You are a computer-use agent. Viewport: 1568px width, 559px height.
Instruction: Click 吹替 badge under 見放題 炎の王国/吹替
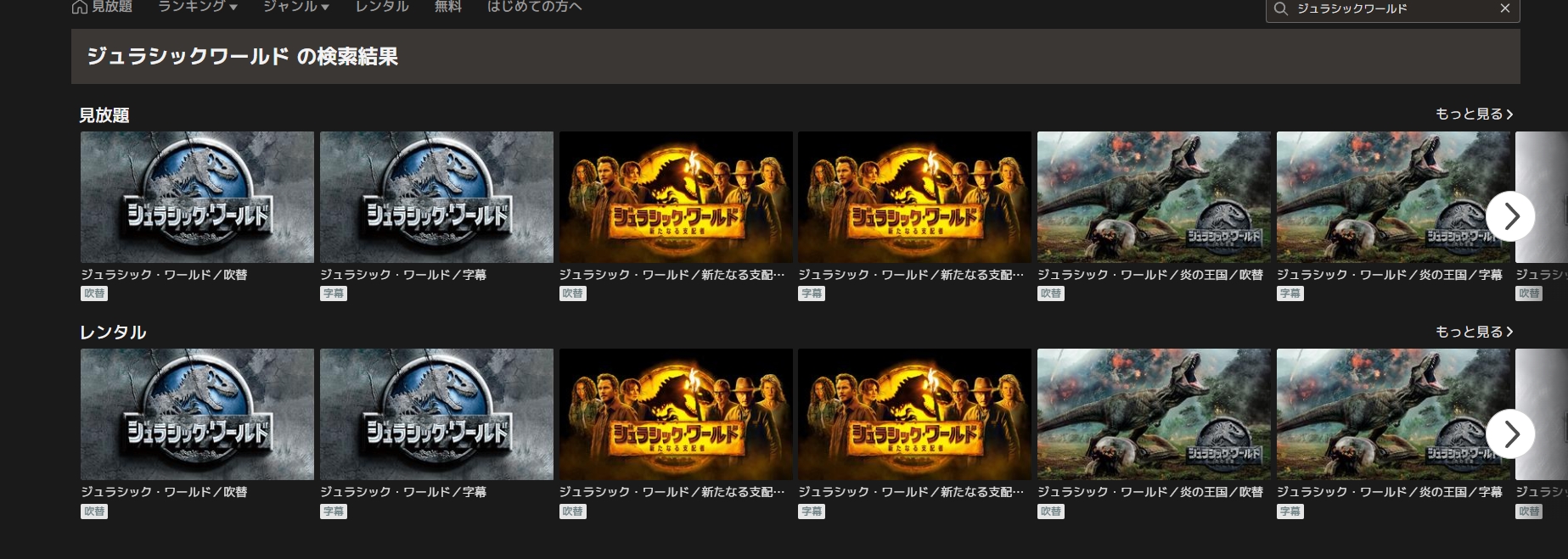pyautogui.click(x=1051, y=293)
